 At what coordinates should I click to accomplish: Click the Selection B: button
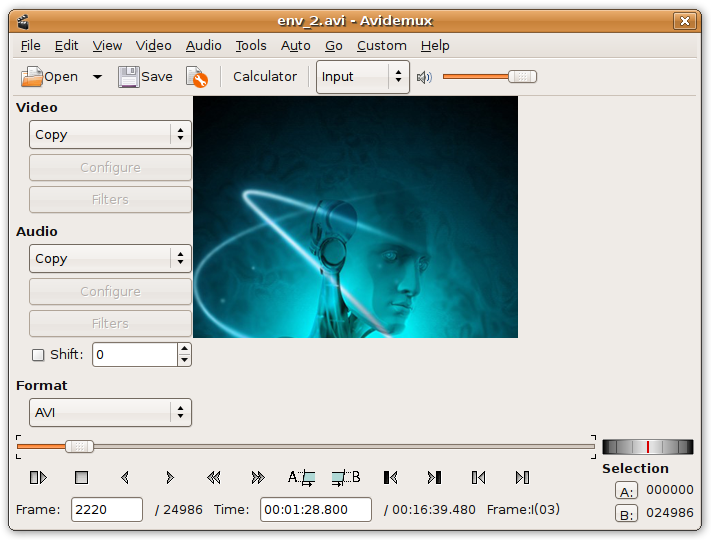coord(626,514)
